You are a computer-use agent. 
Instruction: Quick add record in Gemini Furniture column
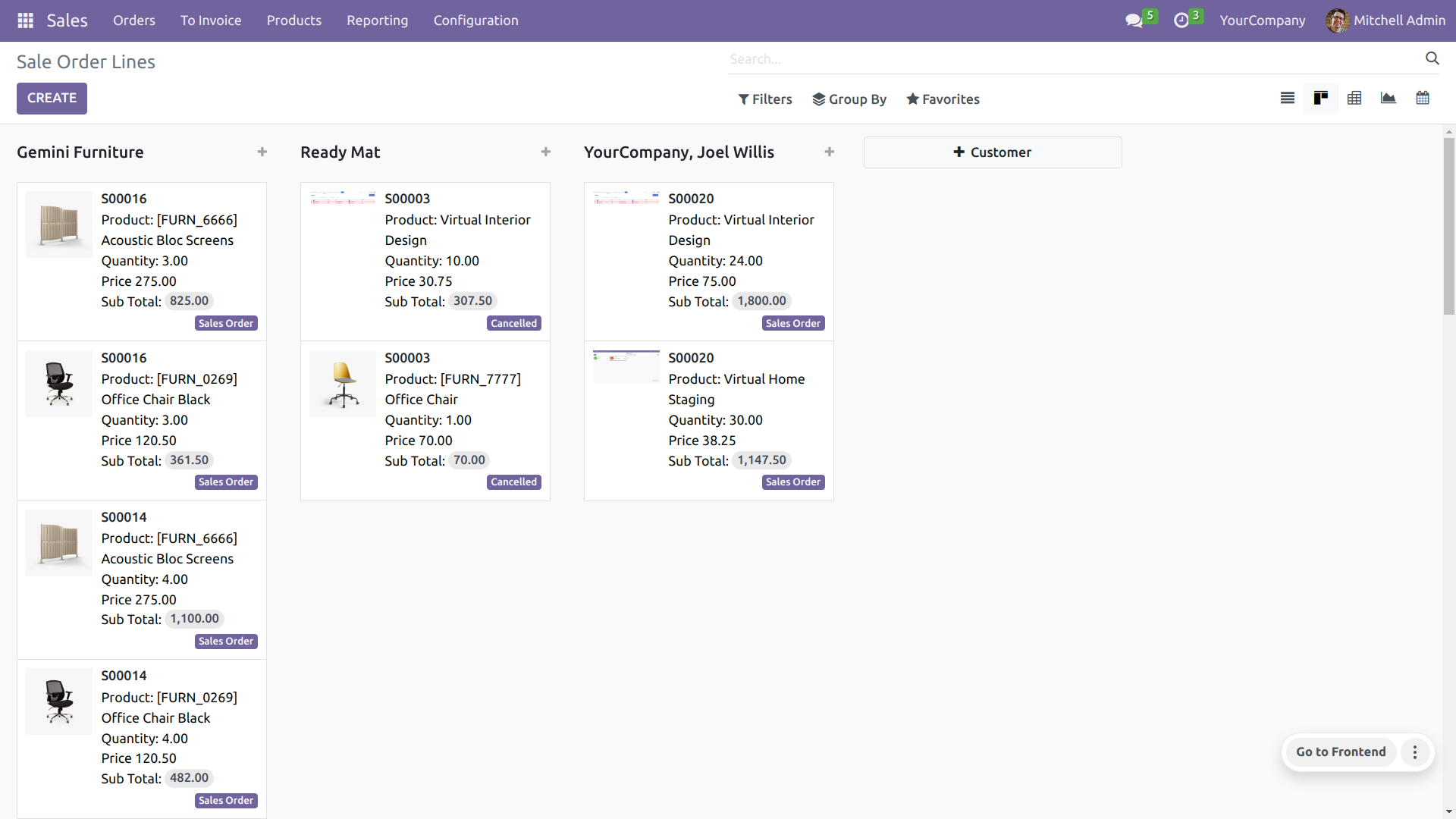tap(262, 152)
